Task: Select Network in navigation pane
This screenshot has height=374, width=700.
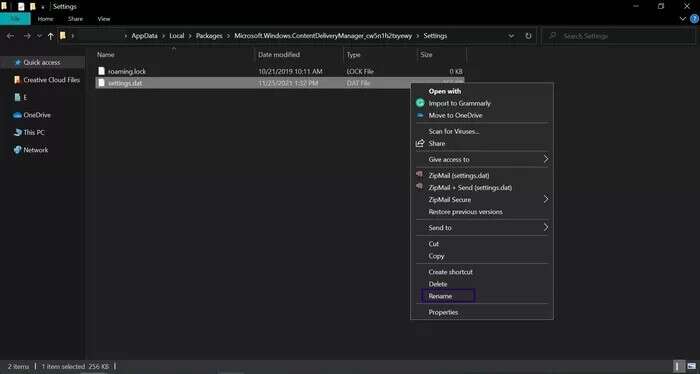Action: [x=31, y=150]
